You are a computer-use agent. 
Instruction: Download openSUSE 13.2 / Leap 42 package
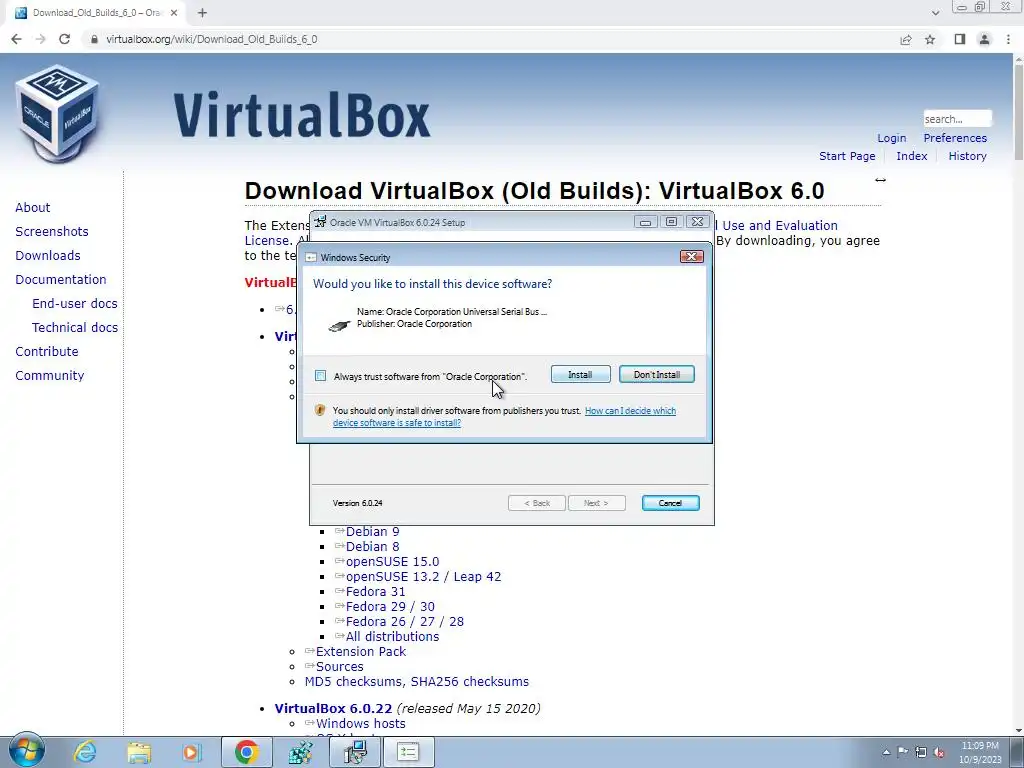pyautogui.click(x=423, y=577)
